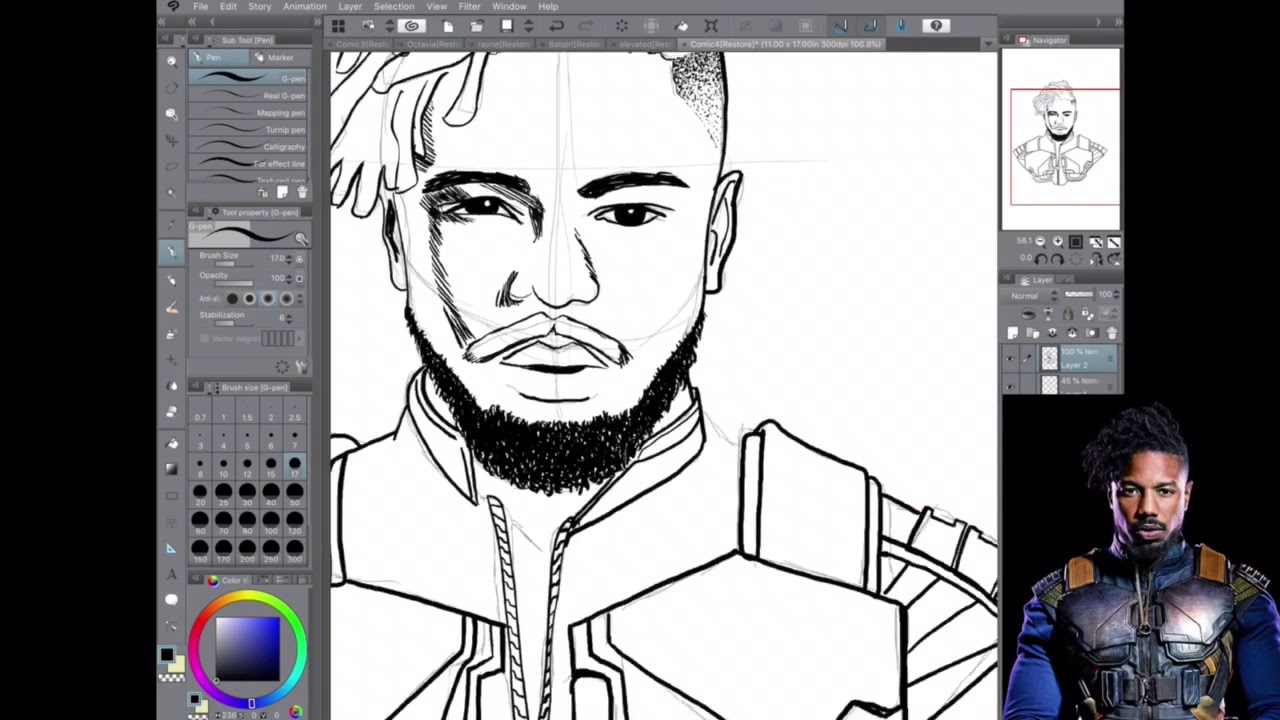The width and height of the screenshot is (1280, 720).
Task: Switch to Octavia canvas tab
Action: coord(434,45)
